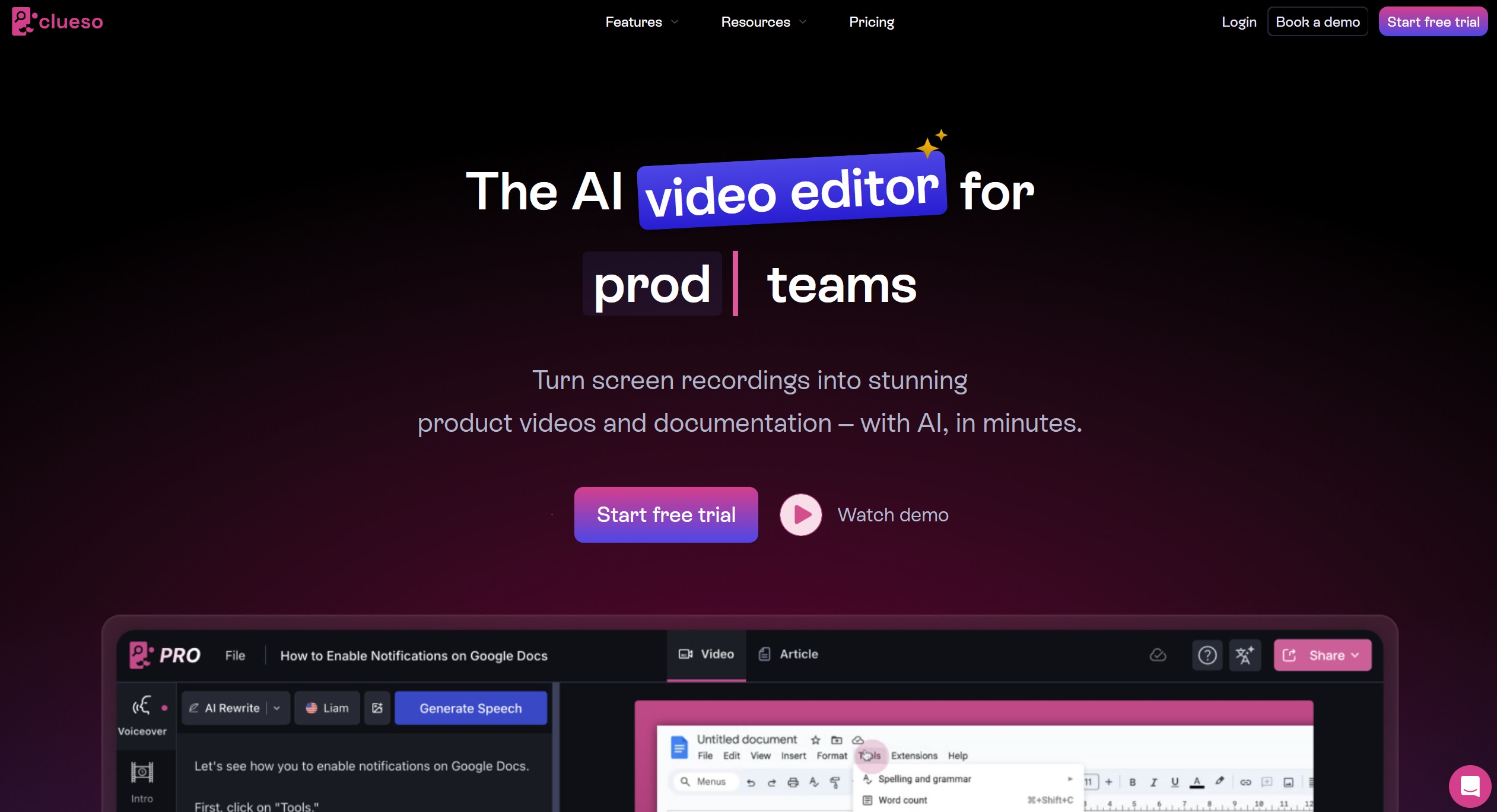Viewport: 1497px width, 812px height.
Task: Click Start free trial hero button
Action: [x=666, y=515]
